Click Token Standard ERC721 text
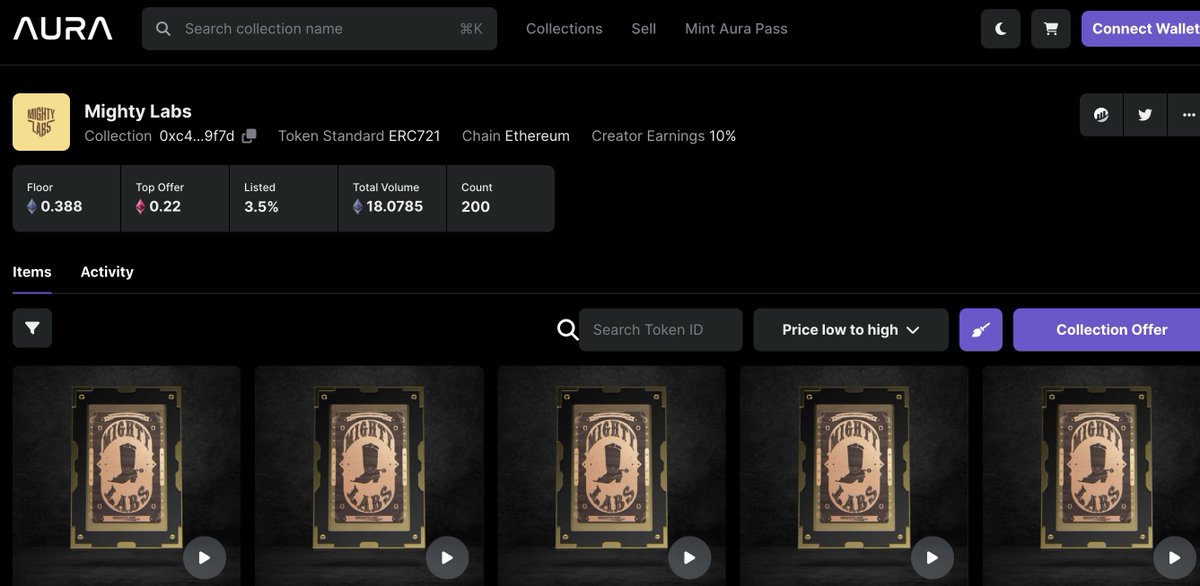This screenshot has height=586, width=1200. coord(359,136)
